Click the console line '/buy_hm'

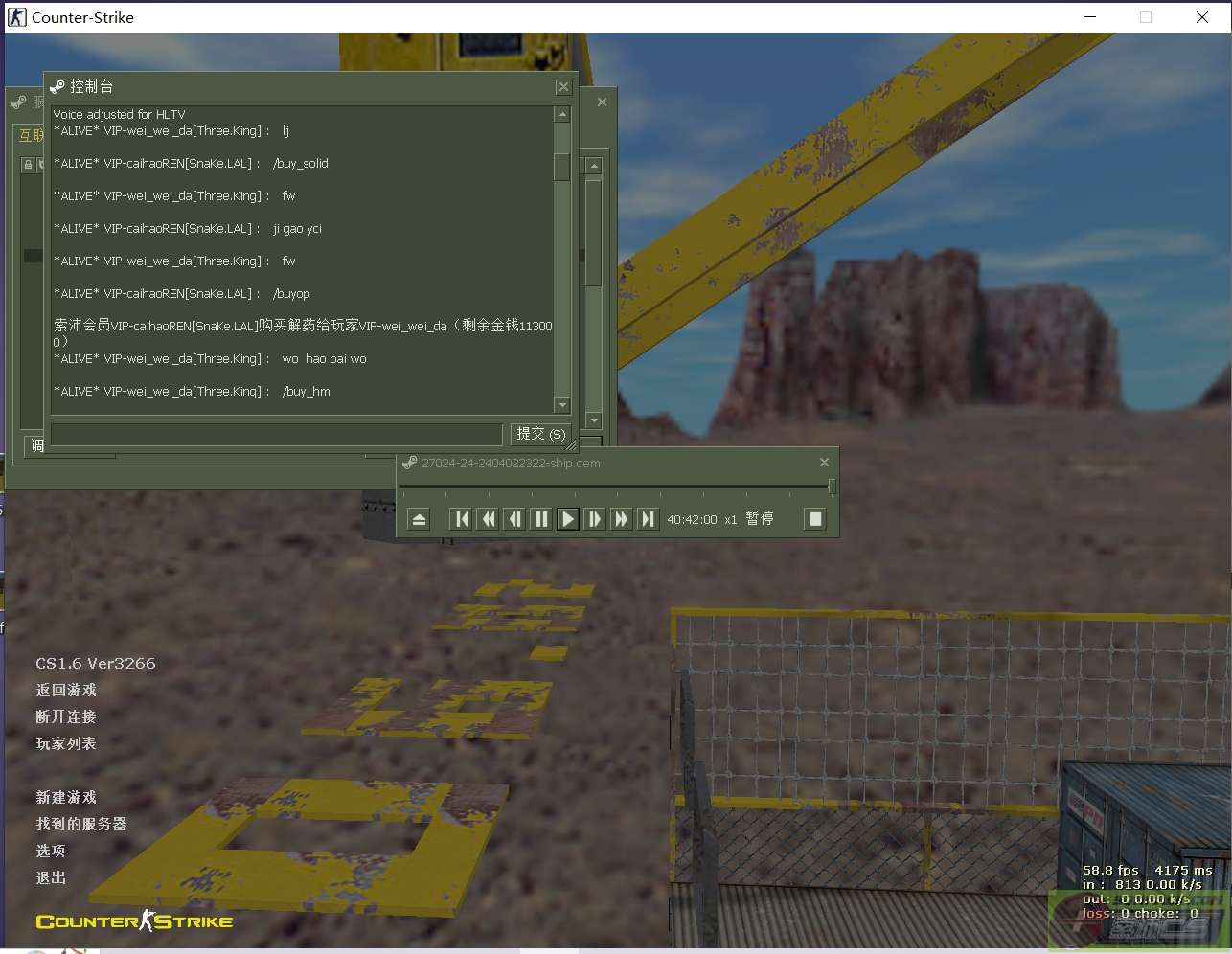coord(306,392)
